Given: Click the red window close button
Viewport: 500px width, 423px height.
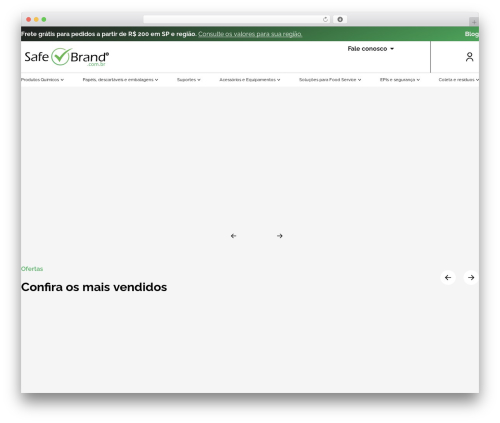Looking at the screenshot, I should (29, 19).
